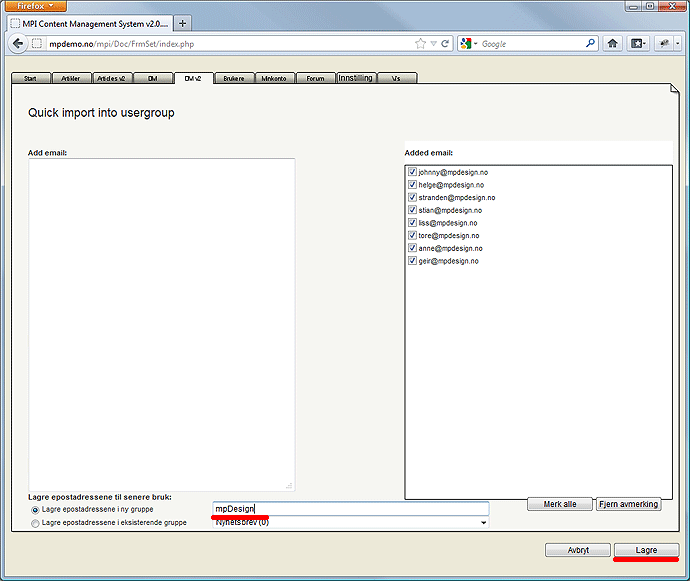Open the Nyhetsbrev existing group dropdown
Viewport: 690px width, 581px height.
click(351, 522)
